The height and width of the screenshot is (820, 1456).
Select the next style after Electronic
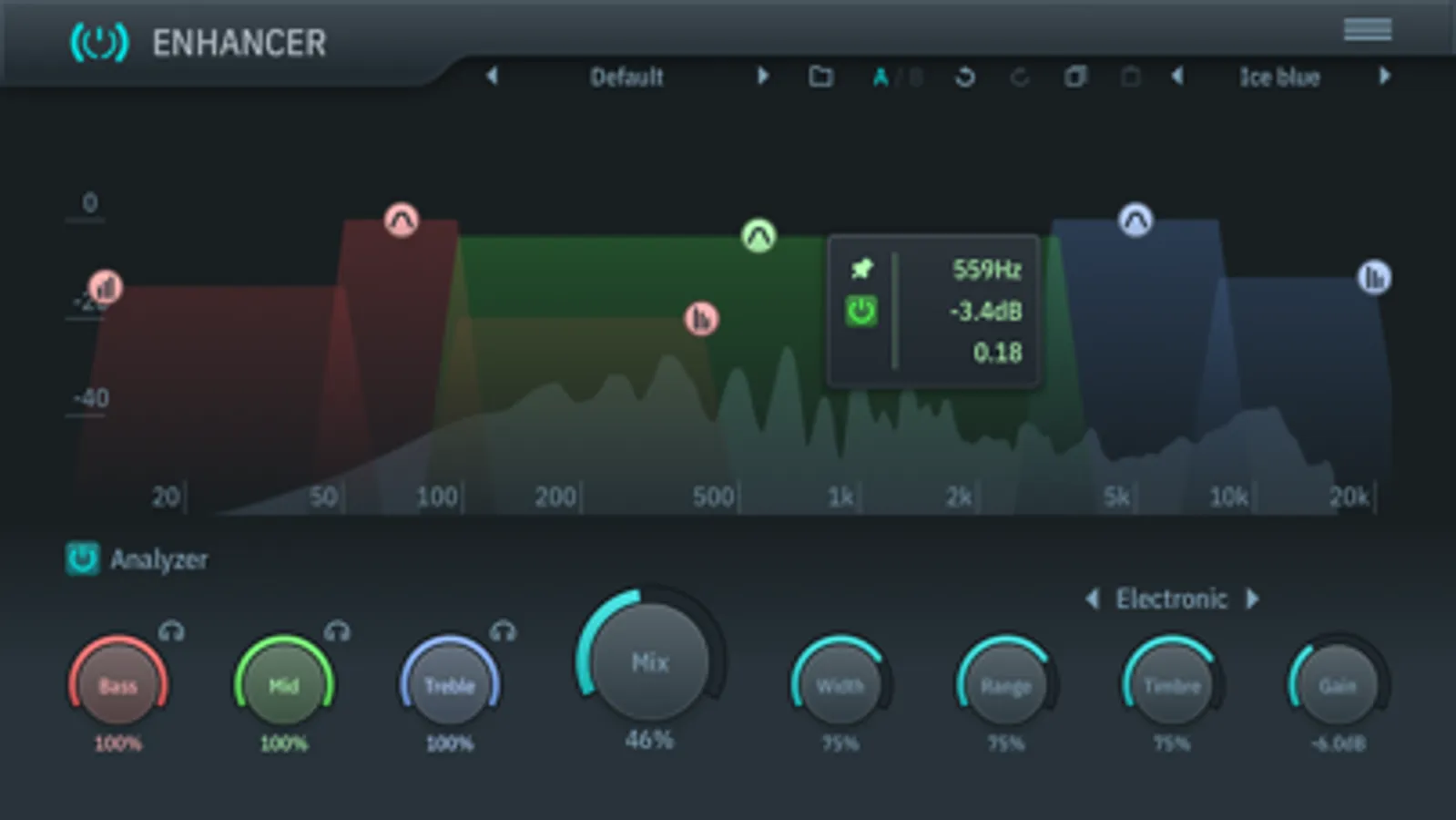click(1252, 599)
